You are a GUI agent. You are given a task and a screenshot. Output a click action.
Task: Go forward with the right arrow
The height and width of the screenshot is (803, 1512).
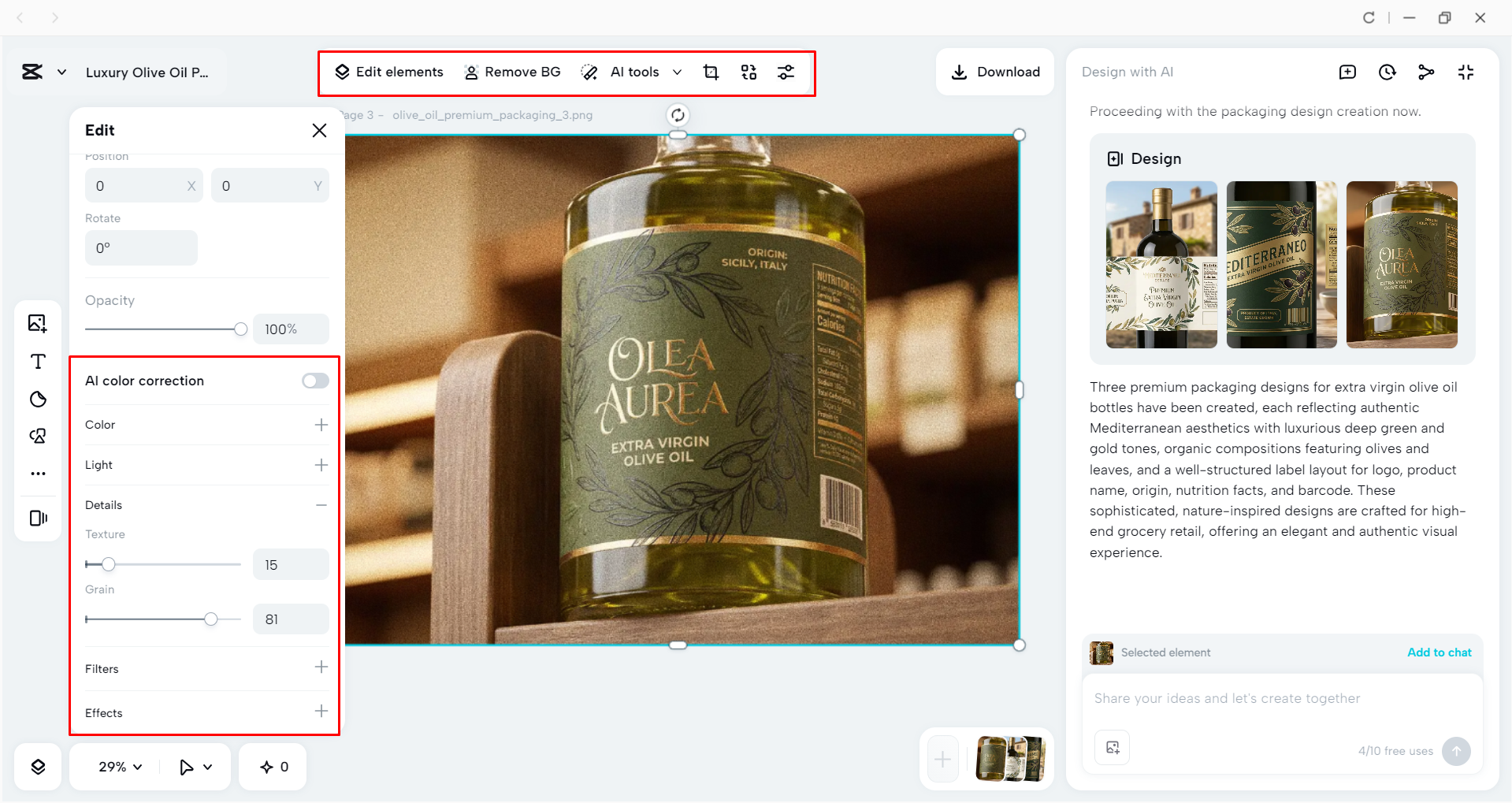tap(55, 17)
